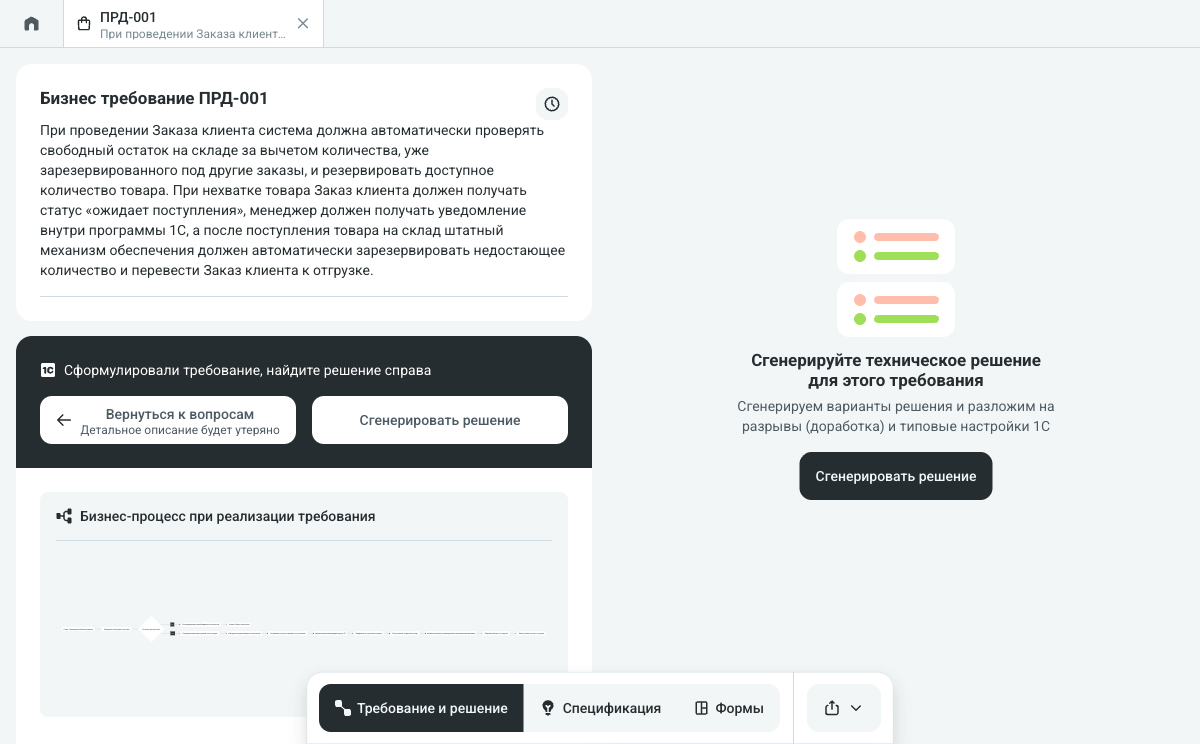Click the Бизнес-процесс при реализации требования title

[227, 516]
